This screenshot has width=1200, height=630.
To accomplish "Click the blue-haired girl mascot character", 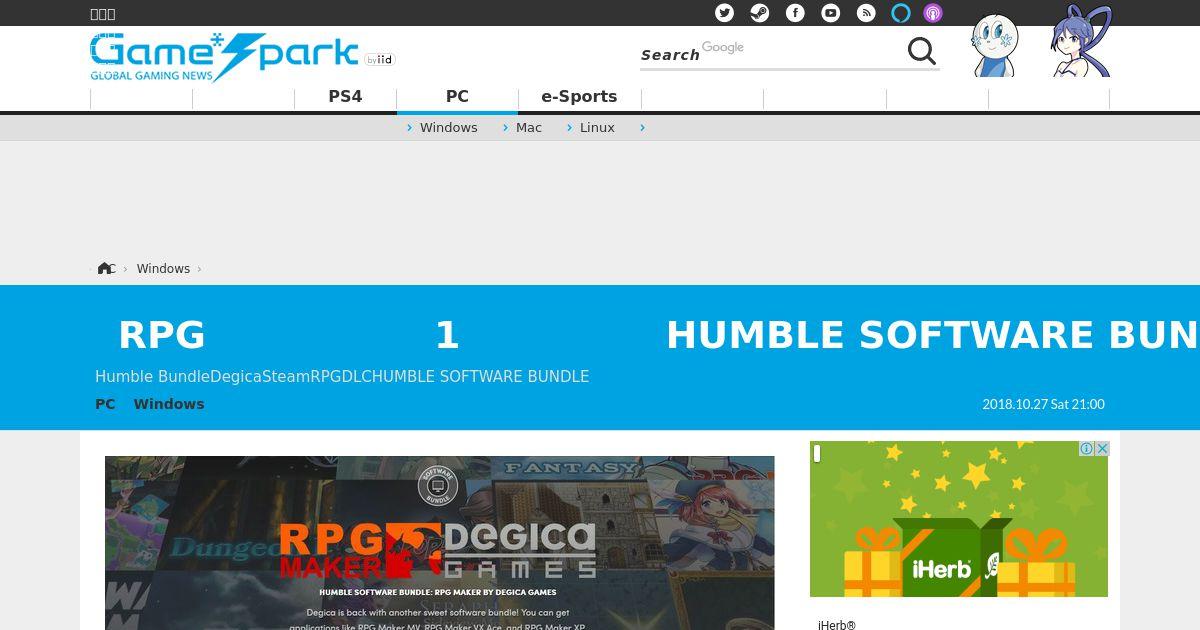I will [x=1080, y=42].
